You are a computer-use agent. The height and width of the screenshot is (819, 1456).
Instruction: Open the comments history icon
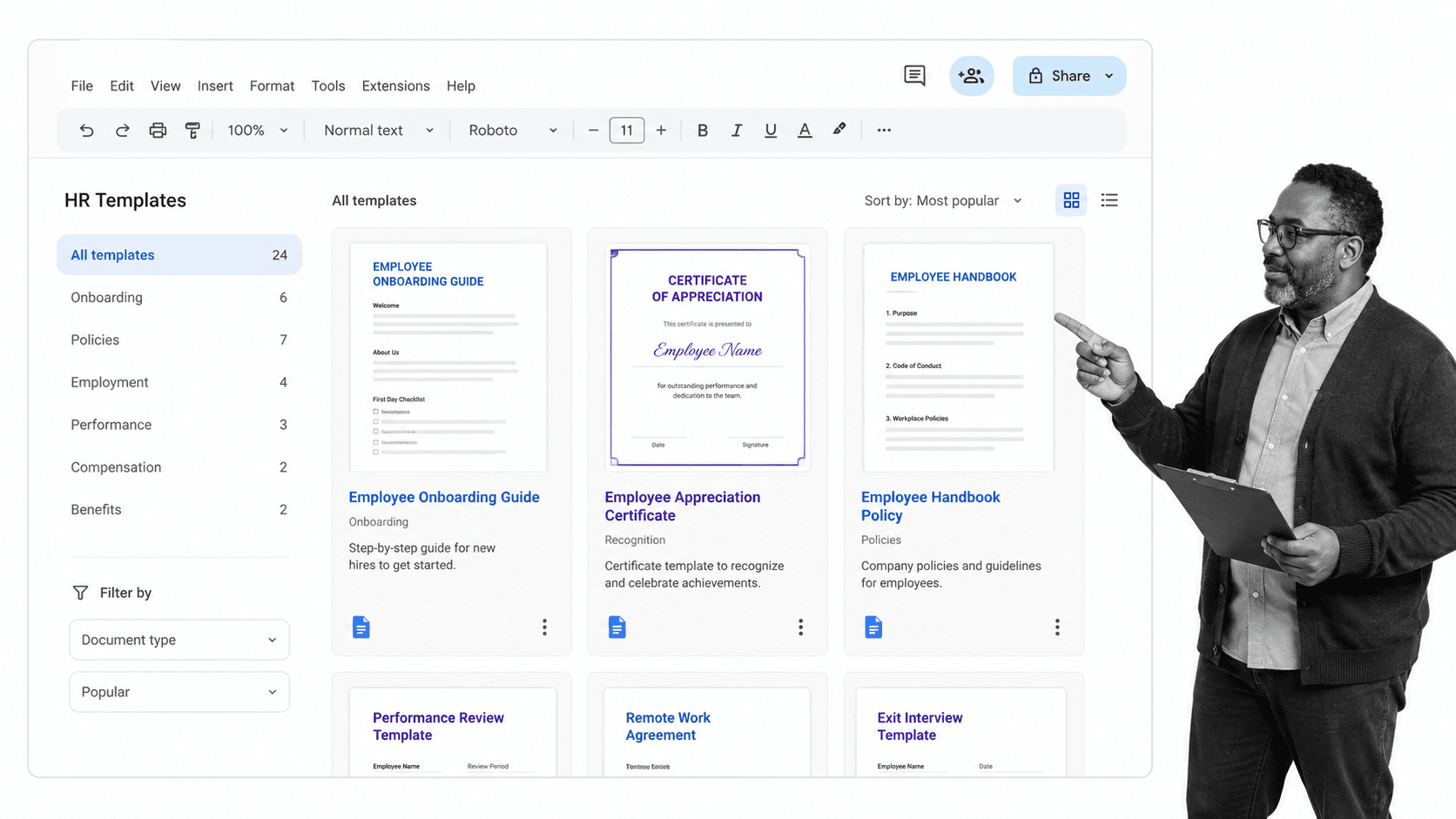[x=914, y=76]
